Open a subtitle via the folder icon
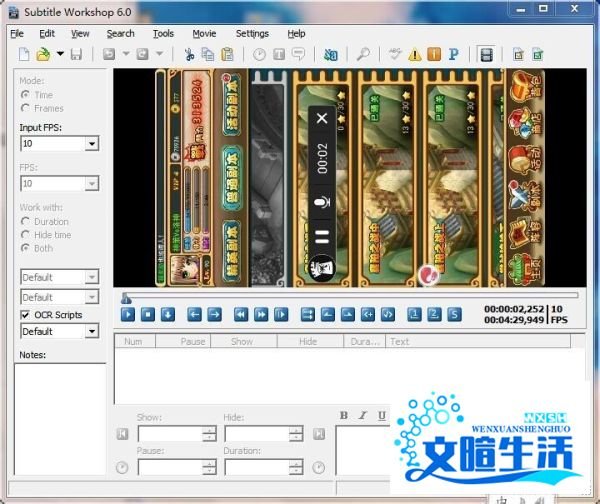Viewport: 600px width, 504px height. [x=43, y=54]
